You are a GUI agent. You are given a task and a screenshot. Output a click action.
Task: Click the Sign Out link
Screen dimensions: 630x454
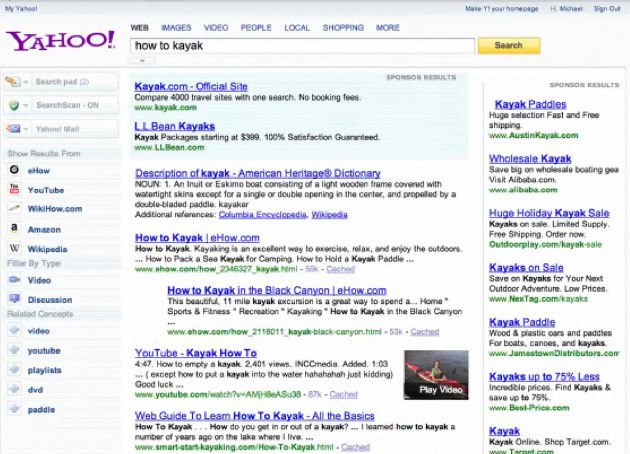[607, 8]
